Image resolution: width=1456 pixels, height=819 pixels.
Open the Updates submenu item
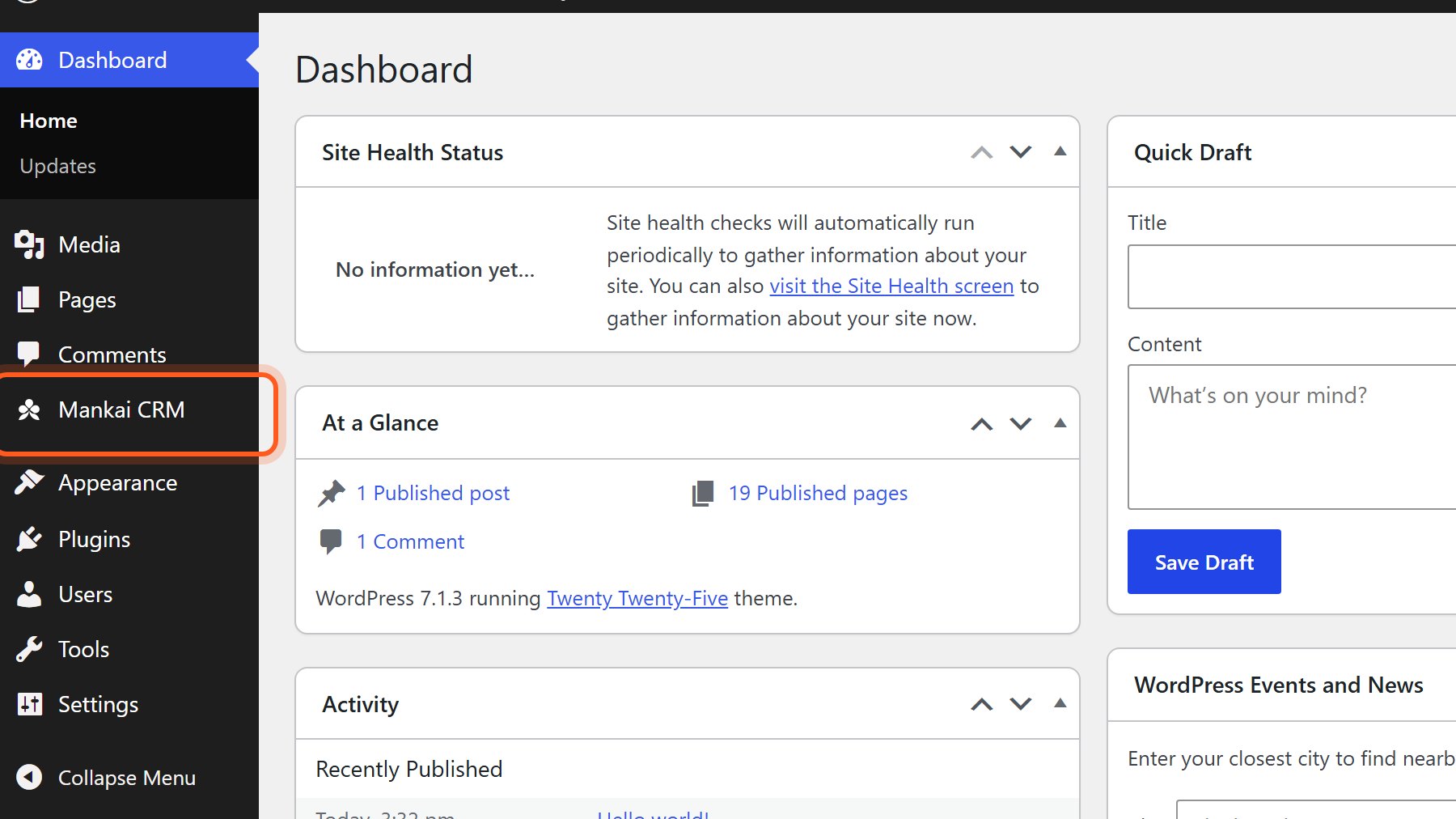pyautogui.click(x=57, y=166)
